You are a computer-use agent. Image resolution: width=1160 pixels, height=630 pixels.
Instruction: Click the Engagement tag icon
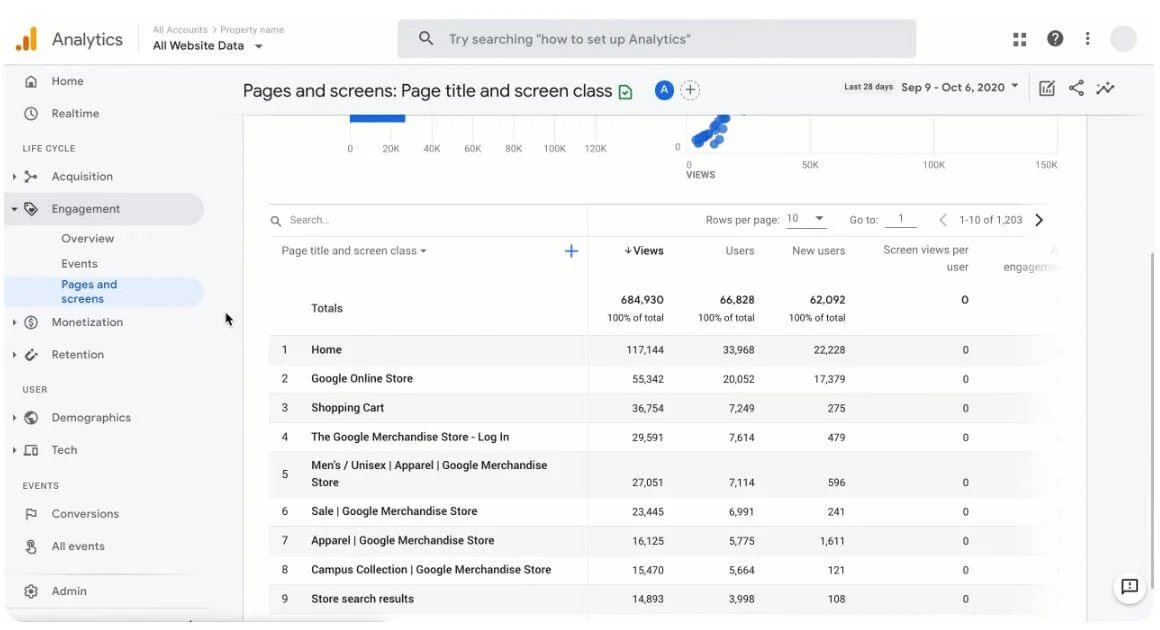tap(31, 209)
